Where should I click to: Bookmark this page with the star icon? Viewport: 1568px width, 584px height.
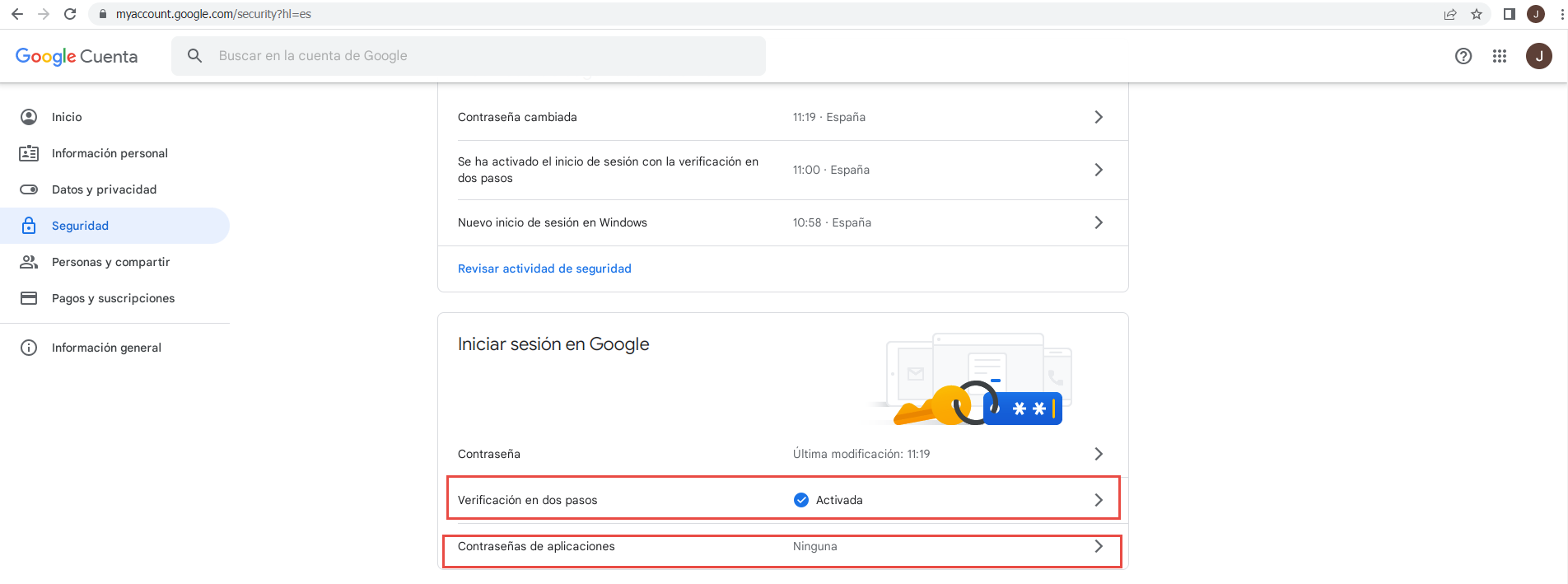1477,14
